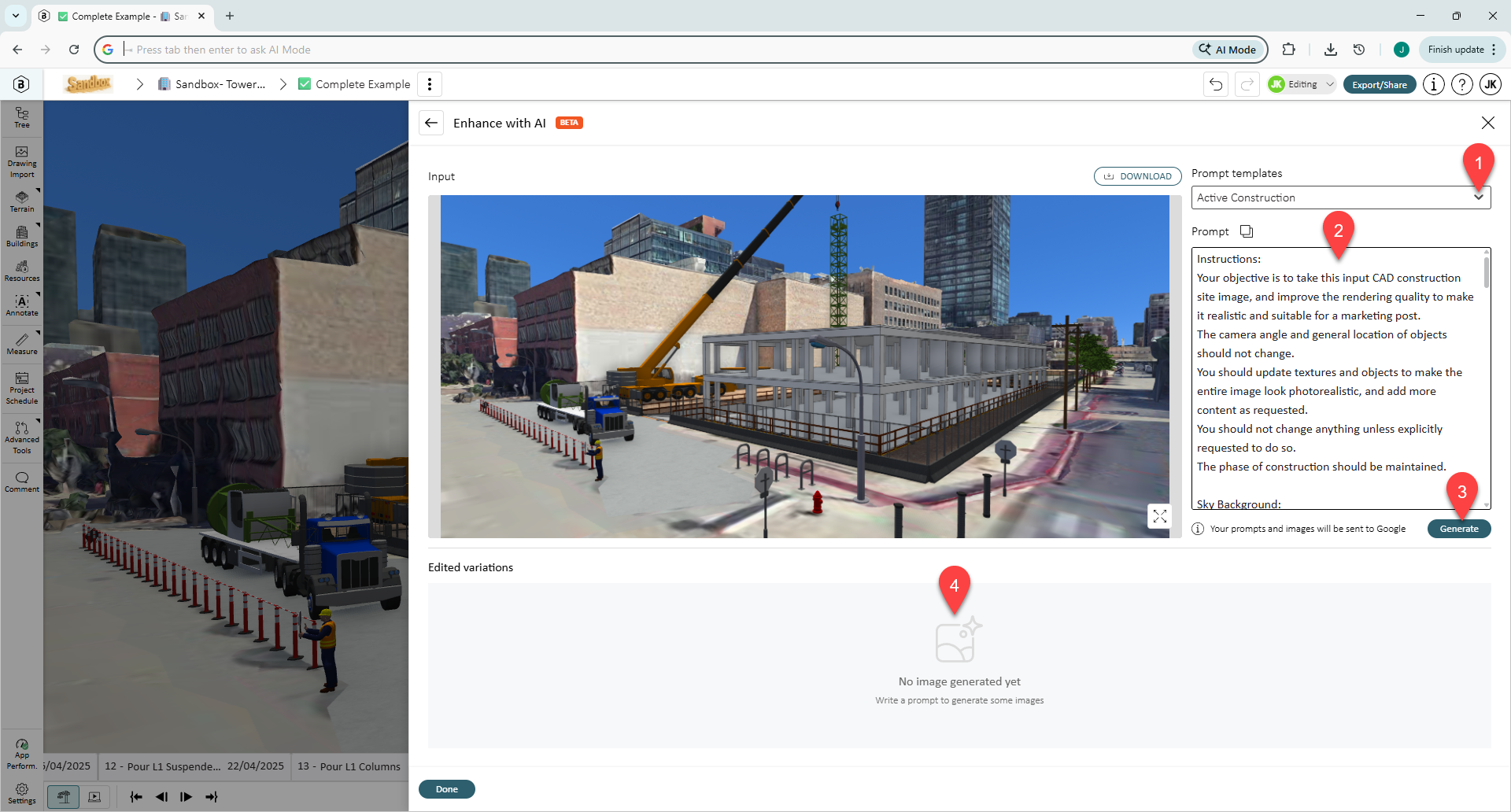
Task: Open Settings in left sidebar
Action: (x=22, y=793)
